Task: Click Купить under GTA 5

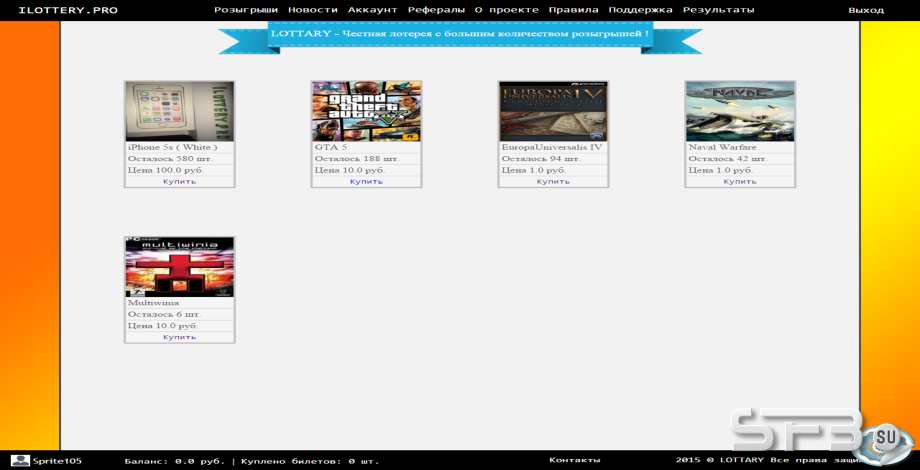Action: coord(366,181)
